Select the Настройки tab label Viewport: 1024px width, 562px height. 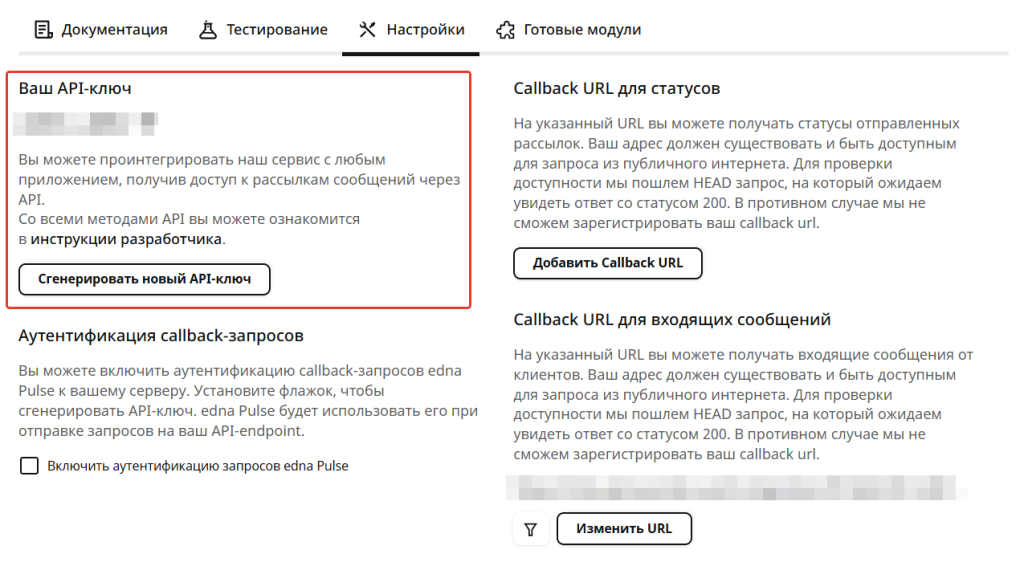[x=425, y=30]
